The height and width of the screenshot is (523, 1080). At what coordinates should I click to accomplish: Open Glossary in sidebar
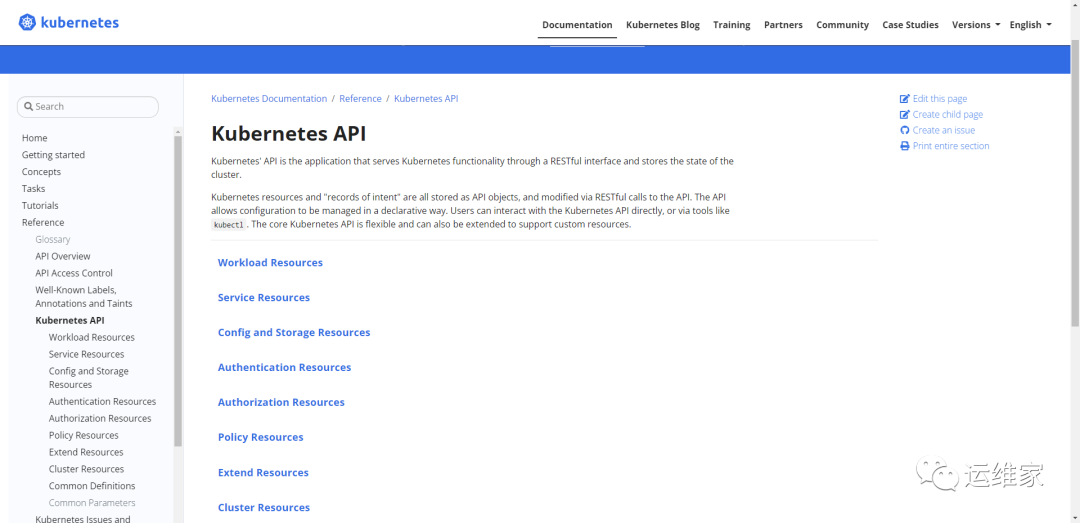(x=53, y=239)
